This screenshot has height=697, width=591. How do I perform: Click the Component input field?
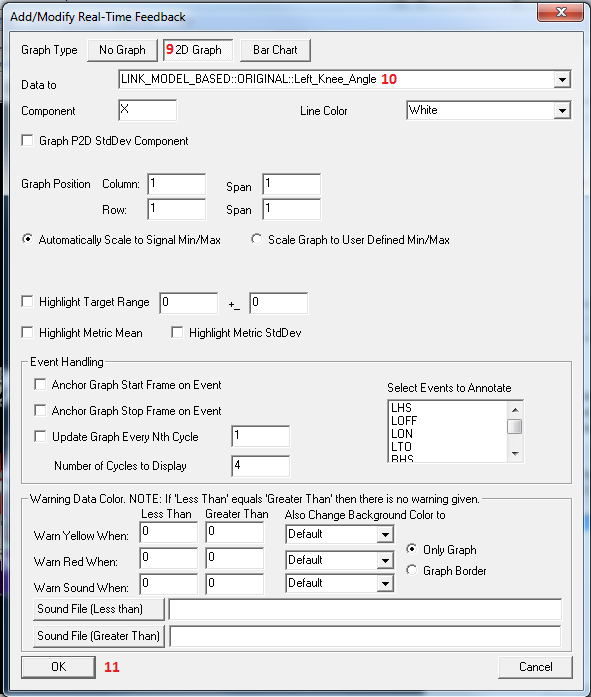148,110
